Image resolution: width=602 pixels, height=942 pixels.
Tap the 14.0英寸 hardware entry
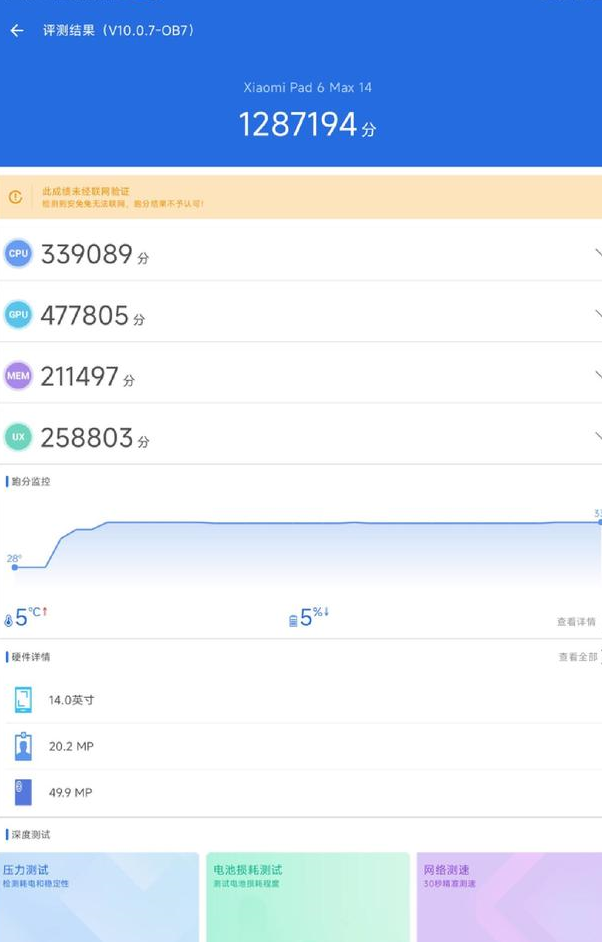(x=301, y=700)
